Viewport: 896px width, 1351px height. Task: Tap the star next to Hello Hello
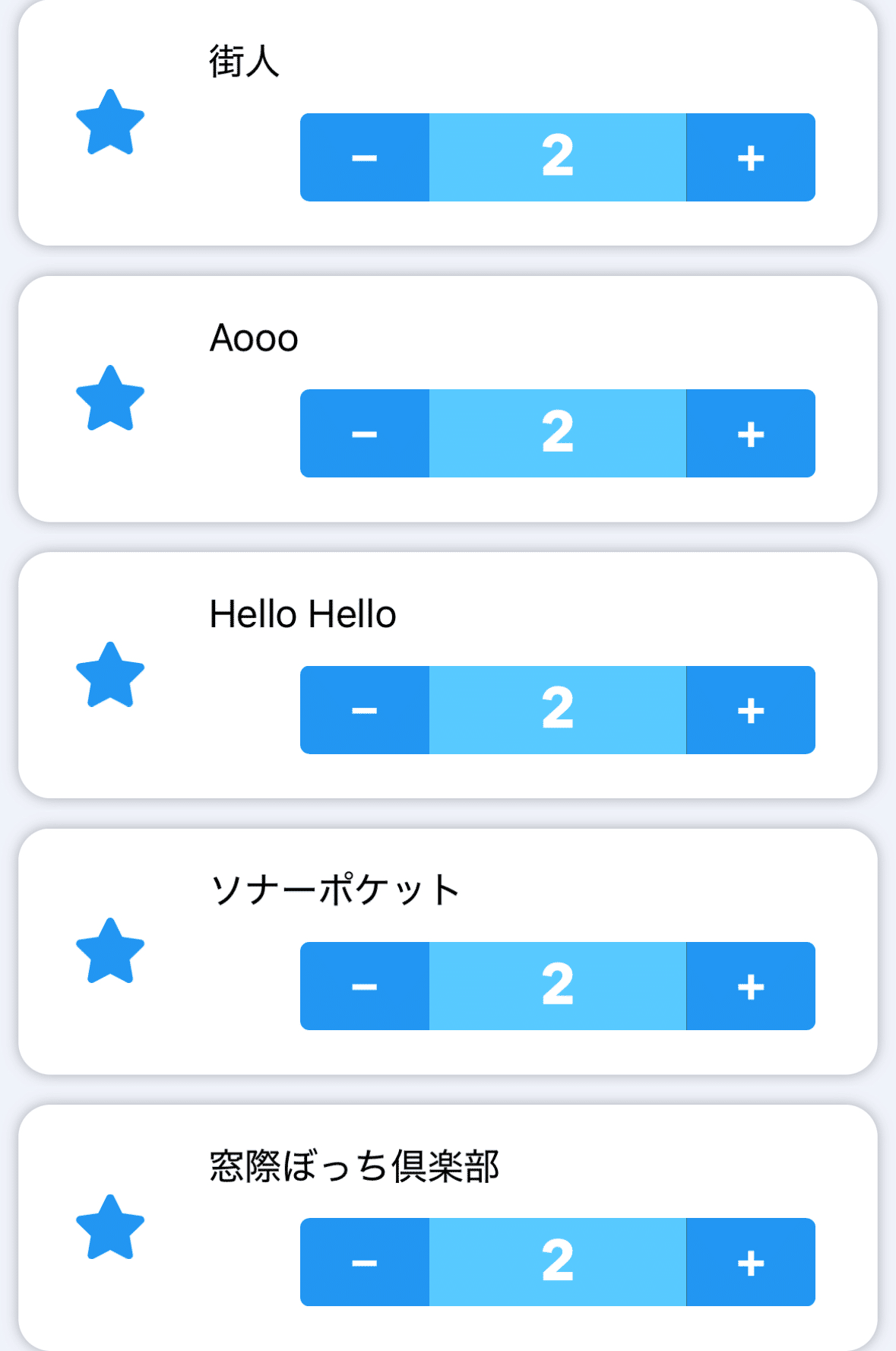tap(110, 676)
